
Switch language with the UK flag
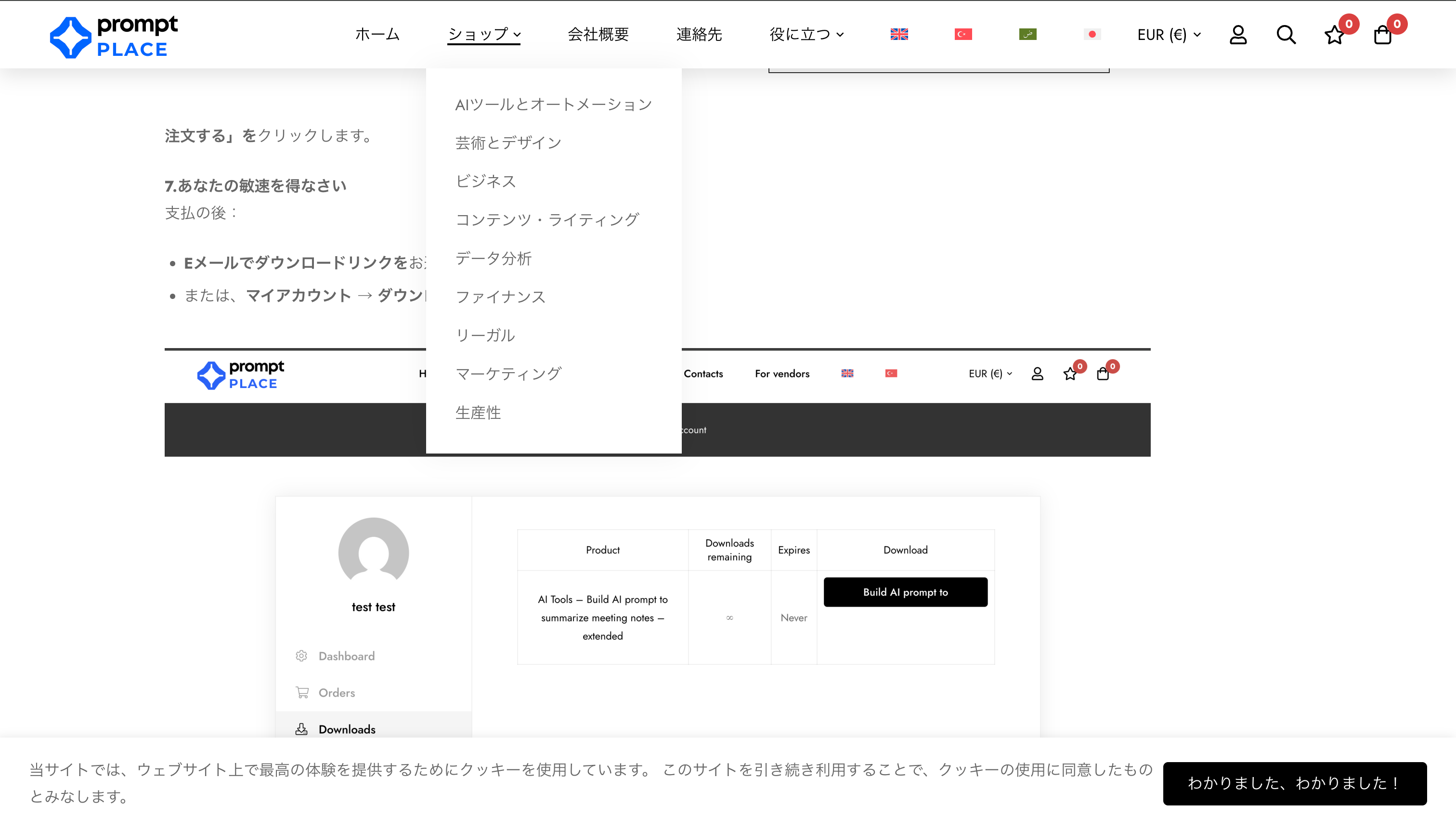click(x=899, y=35)
